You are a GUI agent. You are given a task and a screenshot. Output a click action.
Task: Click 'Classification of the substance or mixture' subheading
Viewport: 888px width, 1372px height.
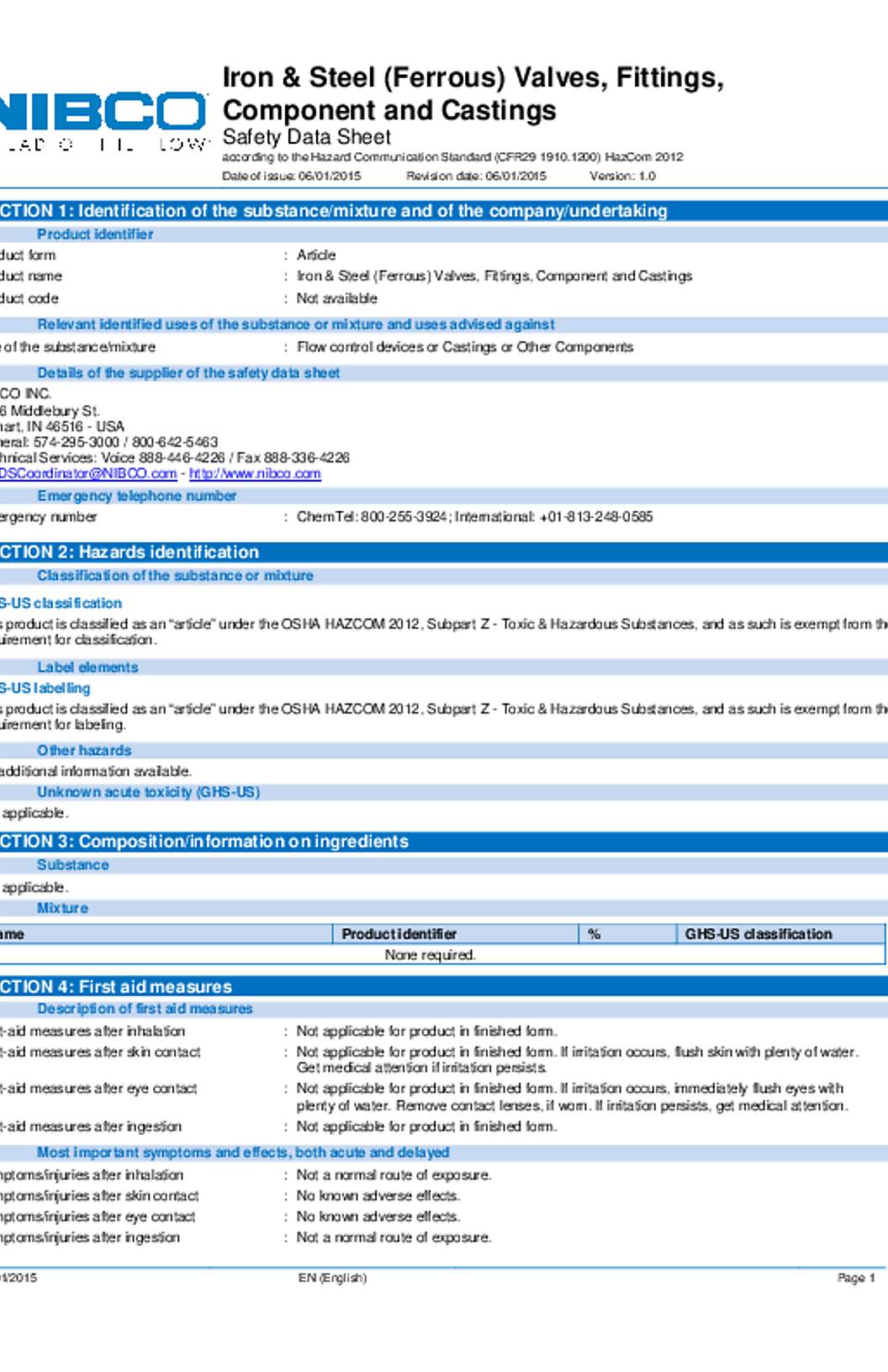click(175, 576)
